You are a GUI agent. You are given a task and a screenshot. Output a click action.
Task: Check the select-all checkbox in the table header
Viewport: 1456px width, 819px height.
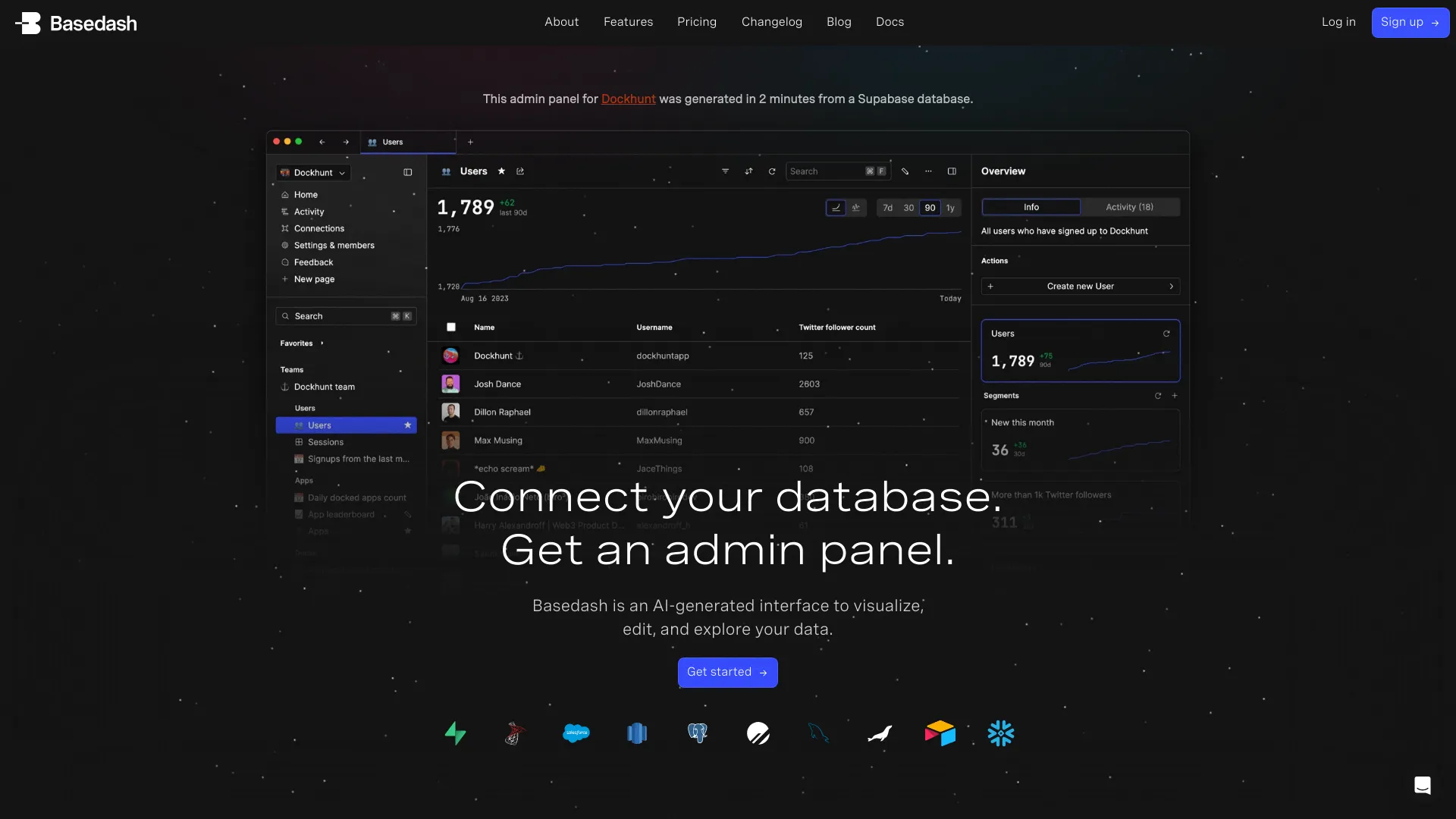450,327
